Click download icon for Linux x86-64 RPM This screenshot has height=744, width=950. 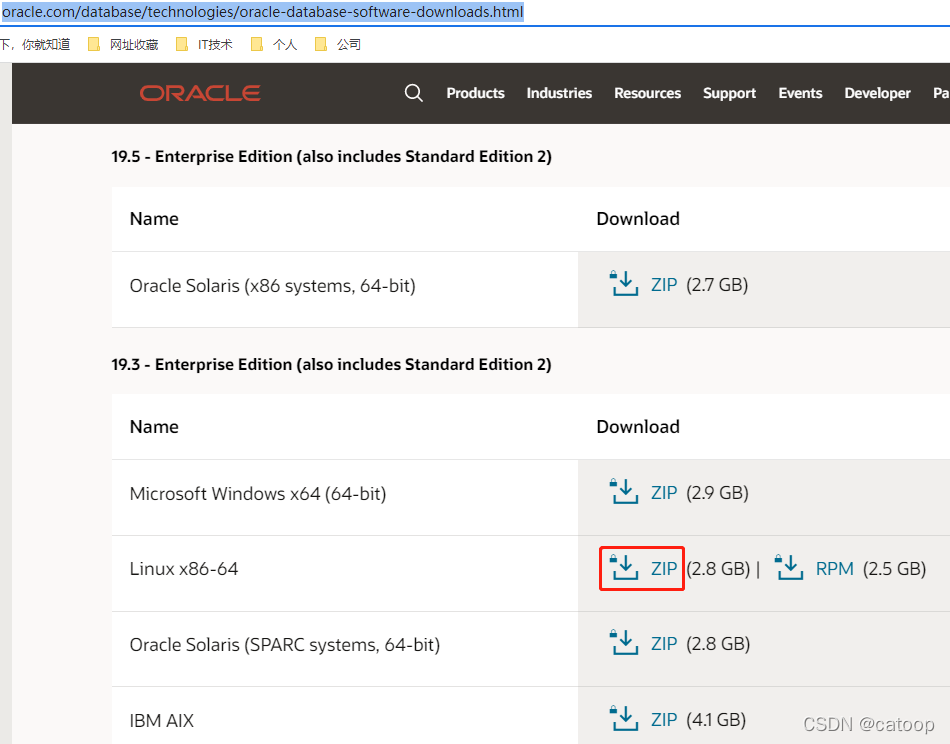coord(789,568)
